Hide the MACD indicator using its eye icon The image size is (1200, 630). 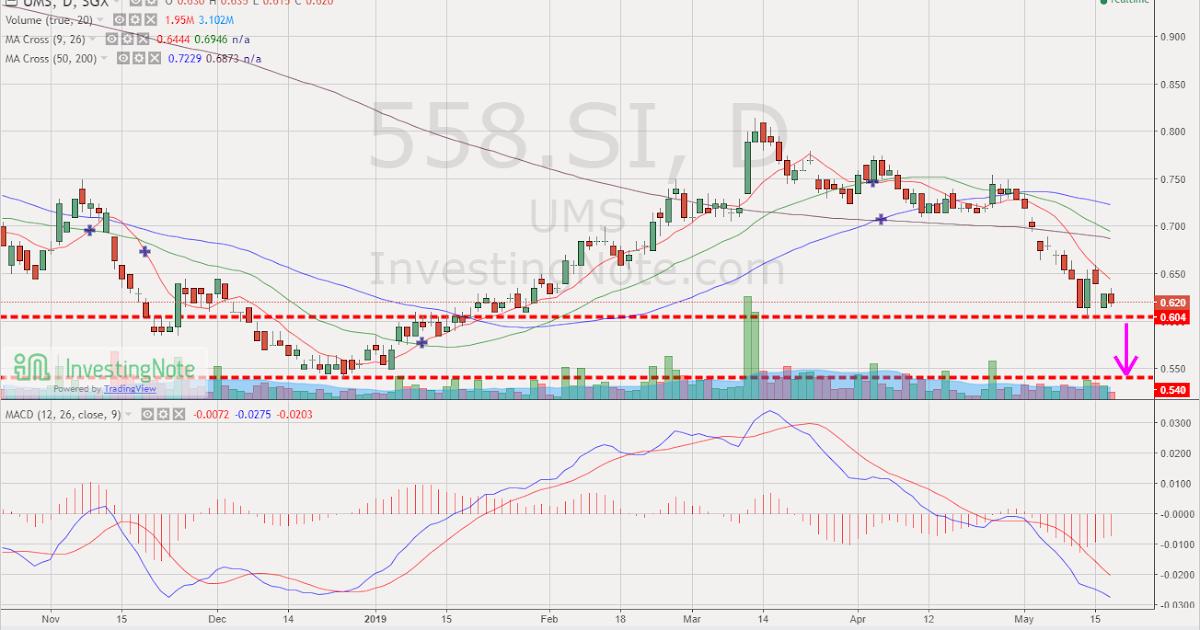(147, 414)
